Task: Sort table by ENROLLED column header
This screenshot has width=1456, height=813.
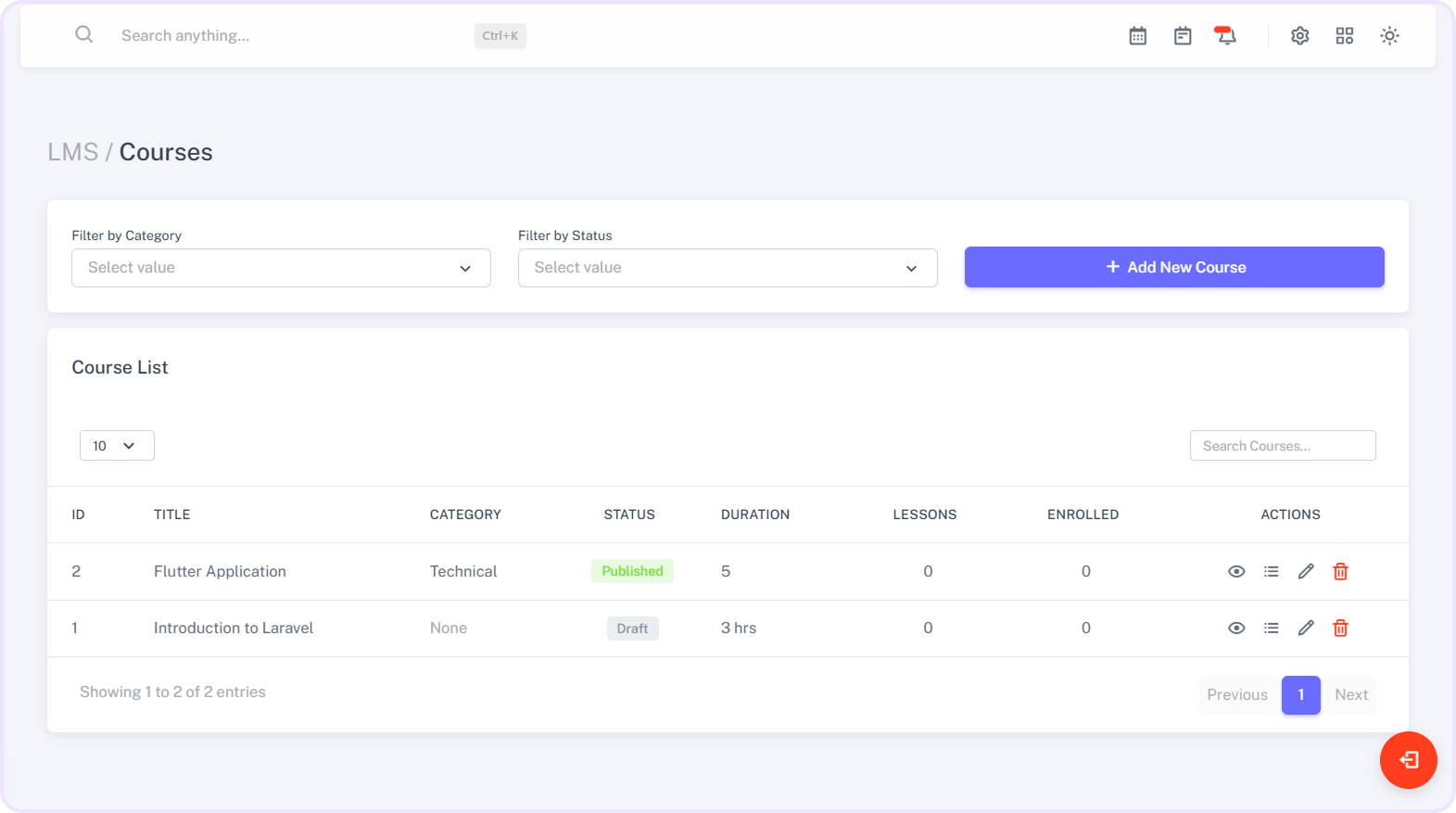Action: click(1083, 514)
